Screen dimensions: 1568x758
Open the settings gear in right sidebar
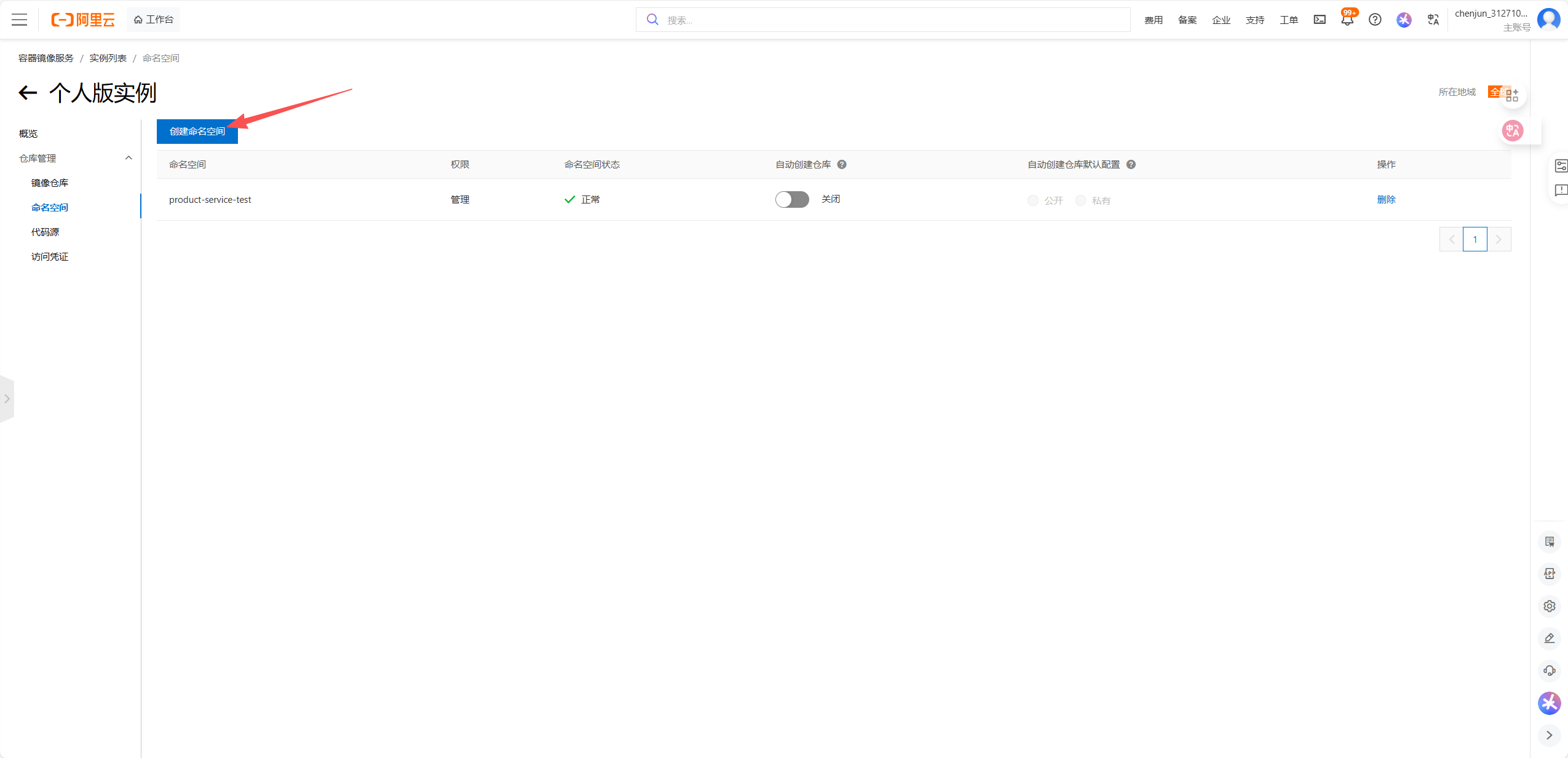[x=1549, y=606]
